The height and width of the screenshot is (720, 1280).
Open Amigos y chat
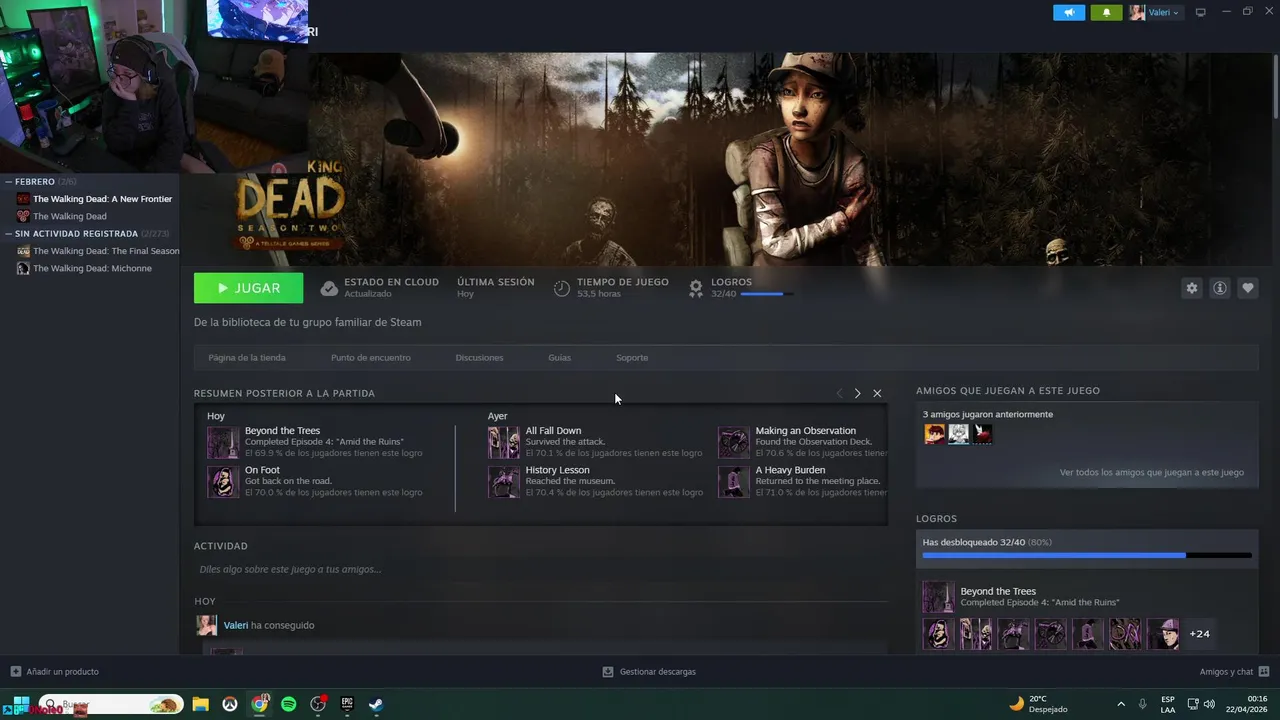(x=1234, y=671)
